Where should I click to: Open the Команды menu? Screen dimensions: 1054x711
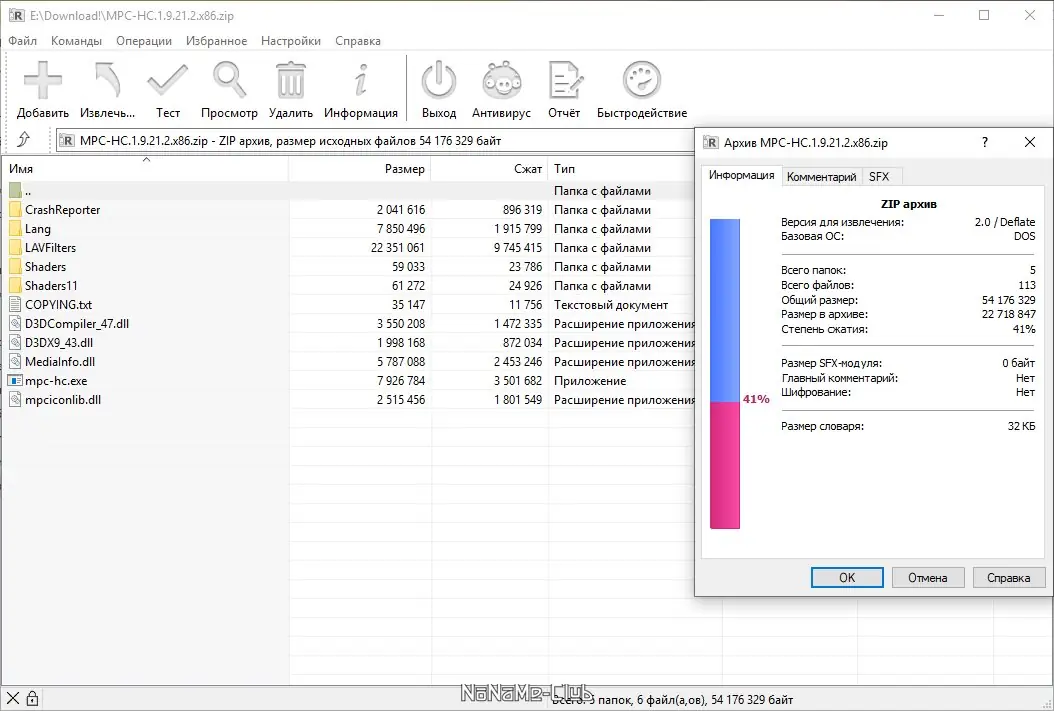click(77, 41)
